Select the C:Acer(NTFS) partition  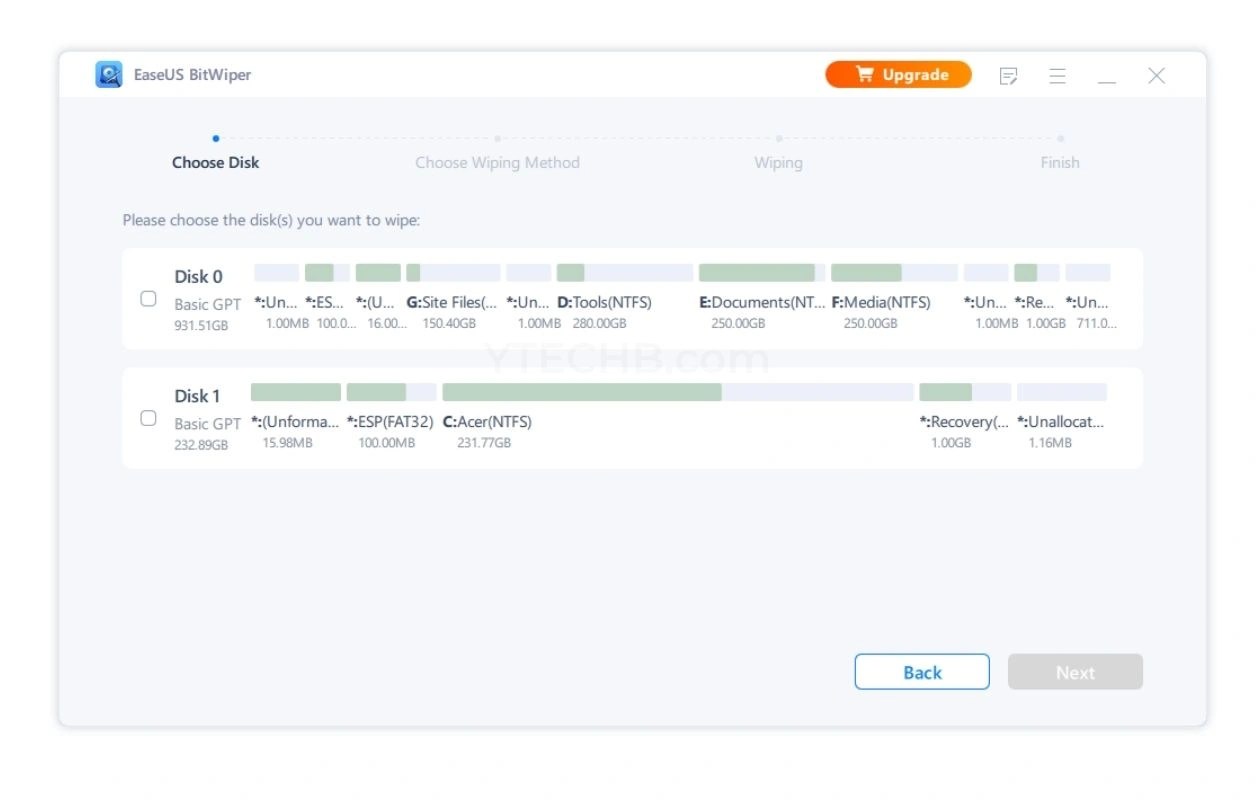[678, 416]
